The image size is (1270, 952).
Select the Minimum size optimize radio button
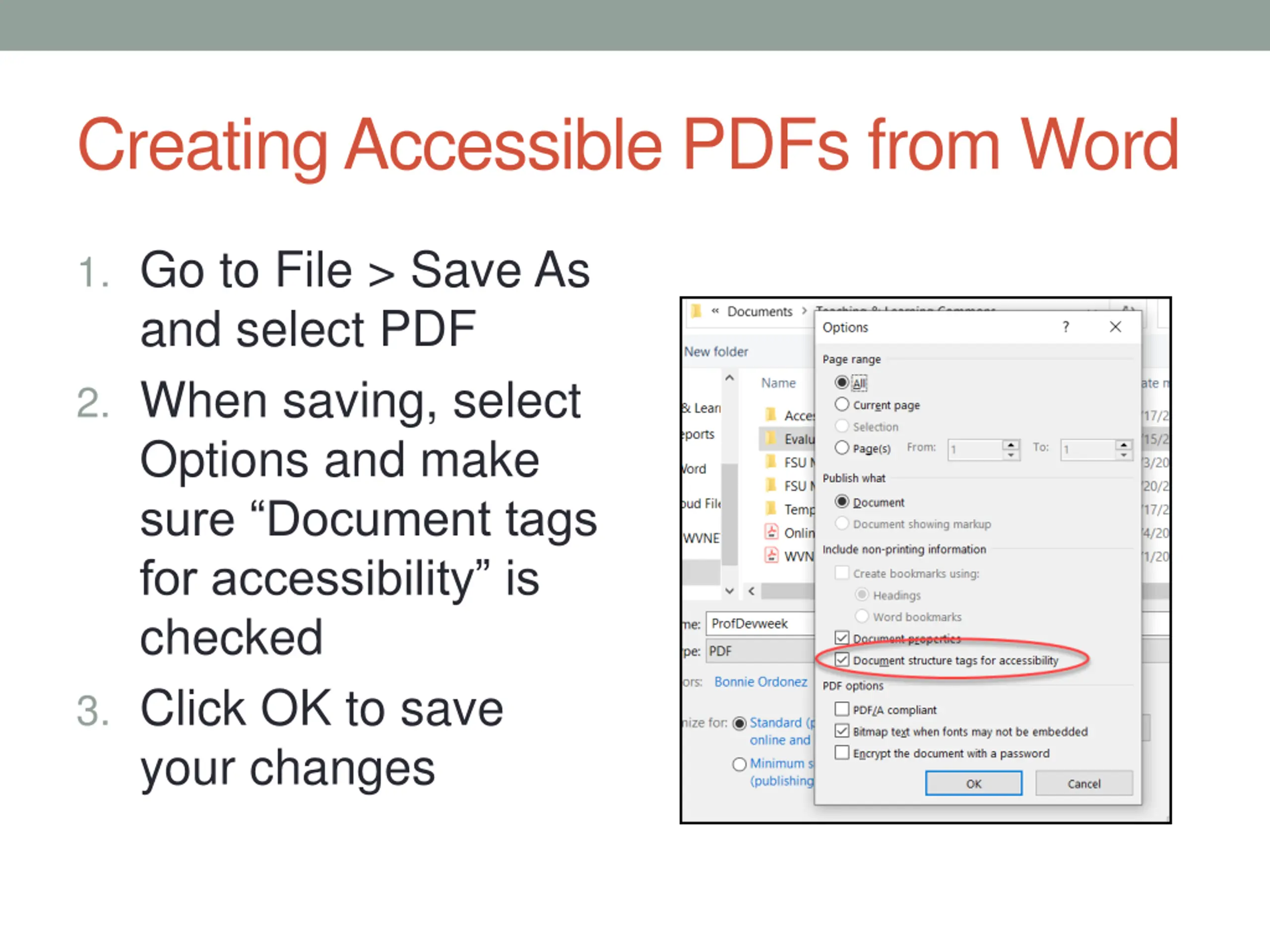[740, 764]
